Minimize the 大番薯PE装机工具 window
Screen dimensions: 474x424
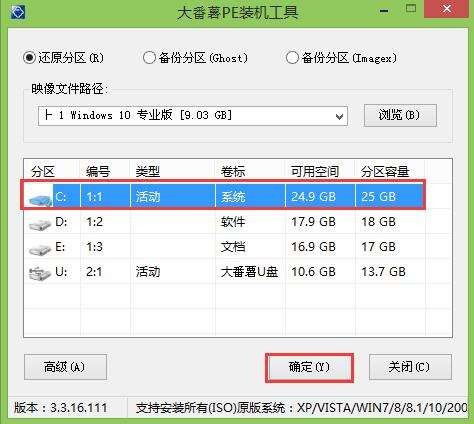click(x=384, y=11)
